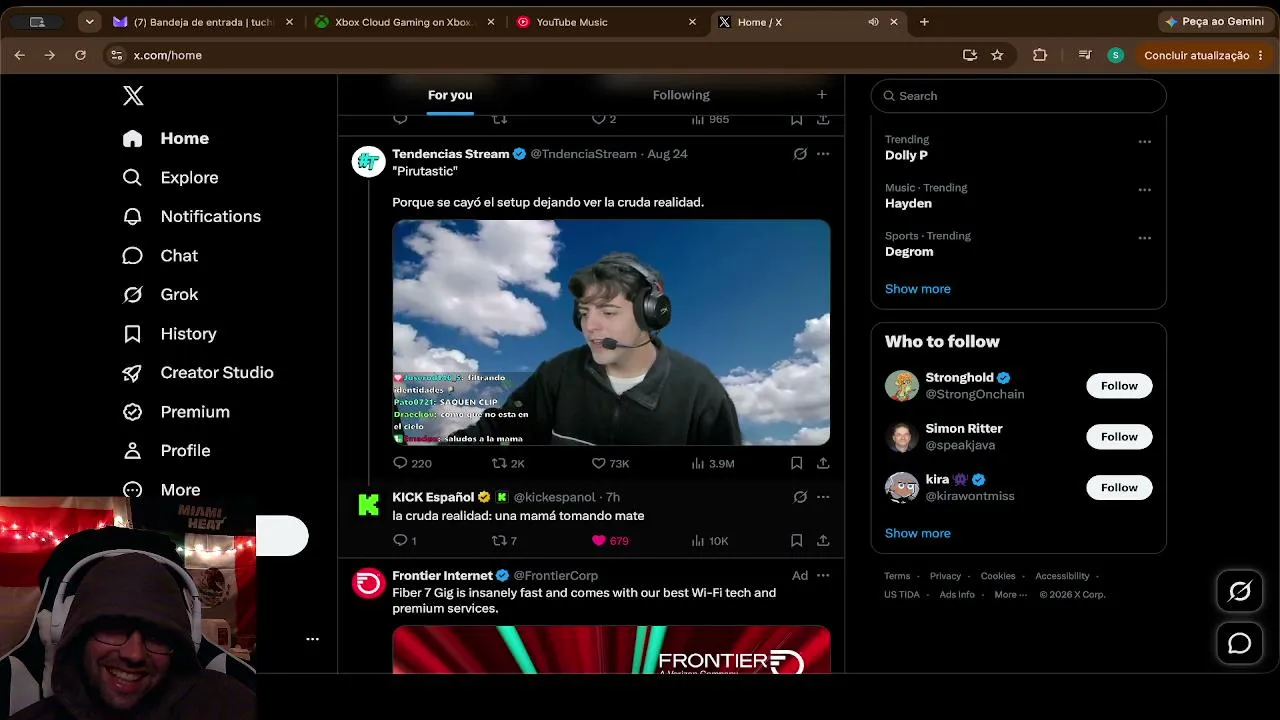Show more accounts under Who to follow
Viewport: 1280px width, 720px height.
click(918, 533)
